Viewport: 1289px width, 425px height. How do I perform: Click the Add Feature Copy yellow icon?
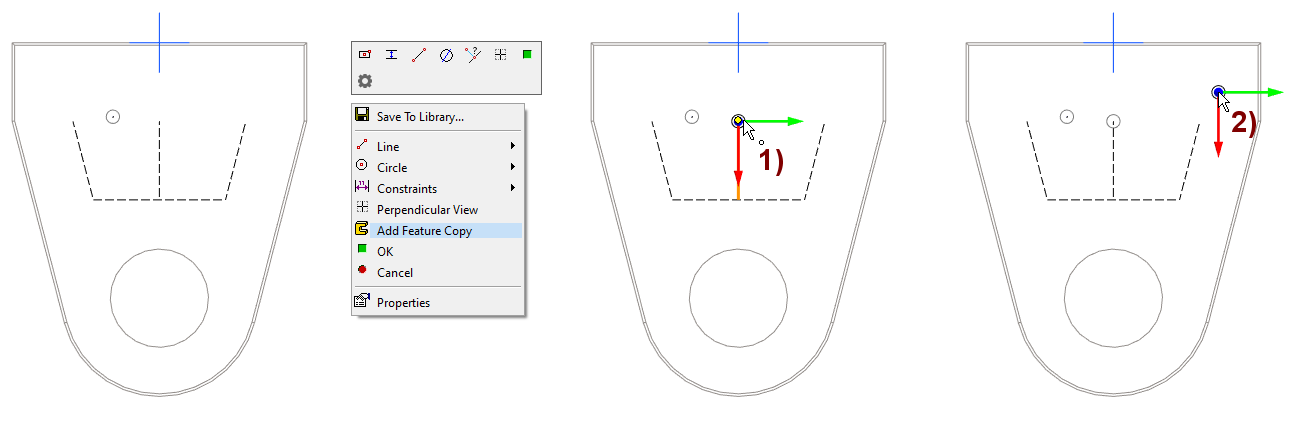tap(362, 230)
